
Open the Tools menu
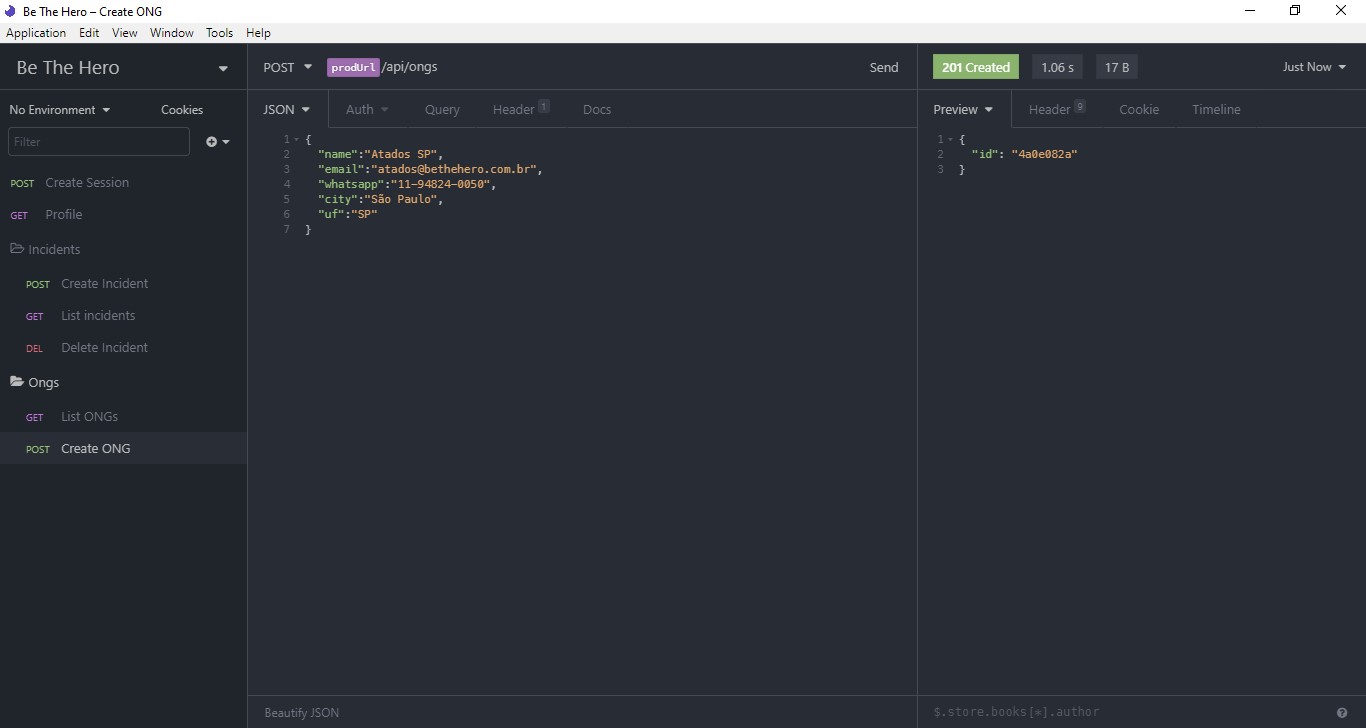pyautogui.click(x=219, y=33)
